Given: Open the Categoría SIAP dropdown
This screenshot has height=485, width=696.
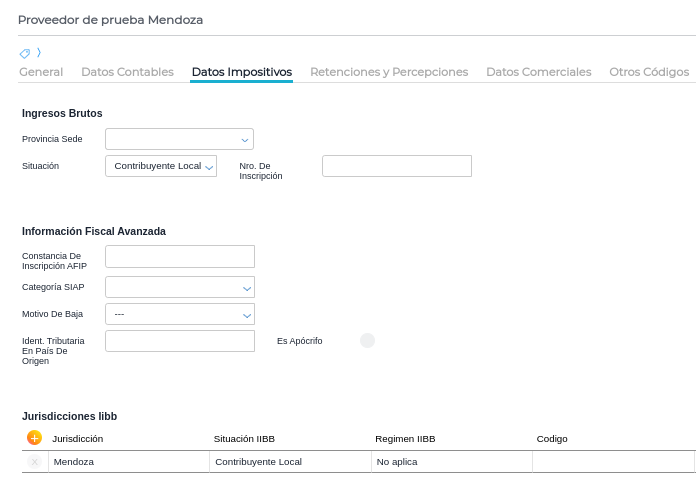Looking at the screenshot, I should pyautogui.click(x=180, y=288).
